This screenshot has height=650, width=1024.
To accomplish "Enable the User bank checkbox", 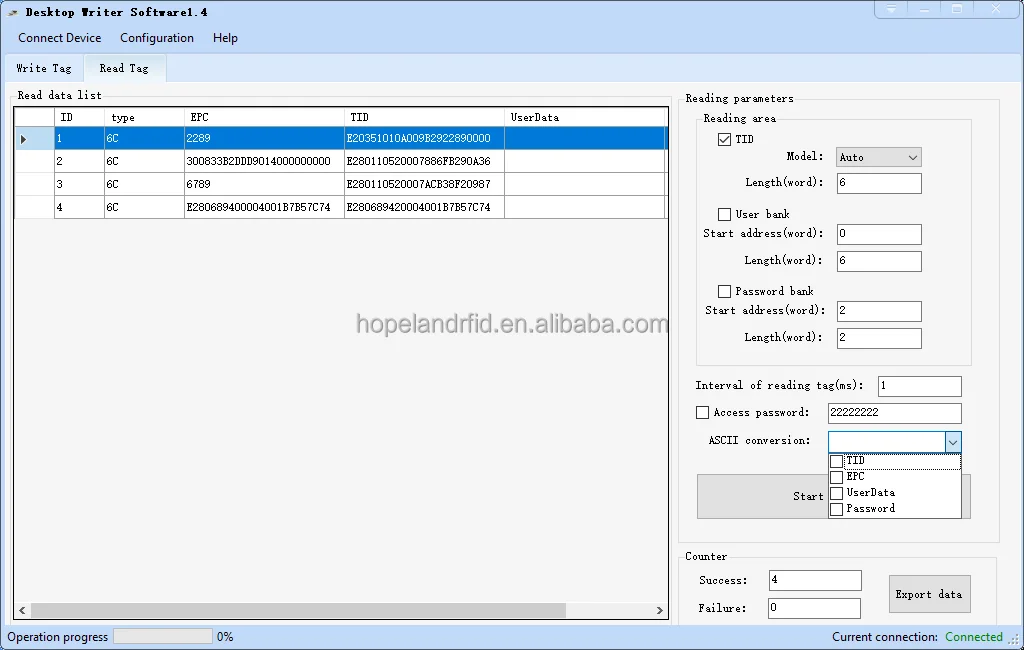I will [725, 214].
